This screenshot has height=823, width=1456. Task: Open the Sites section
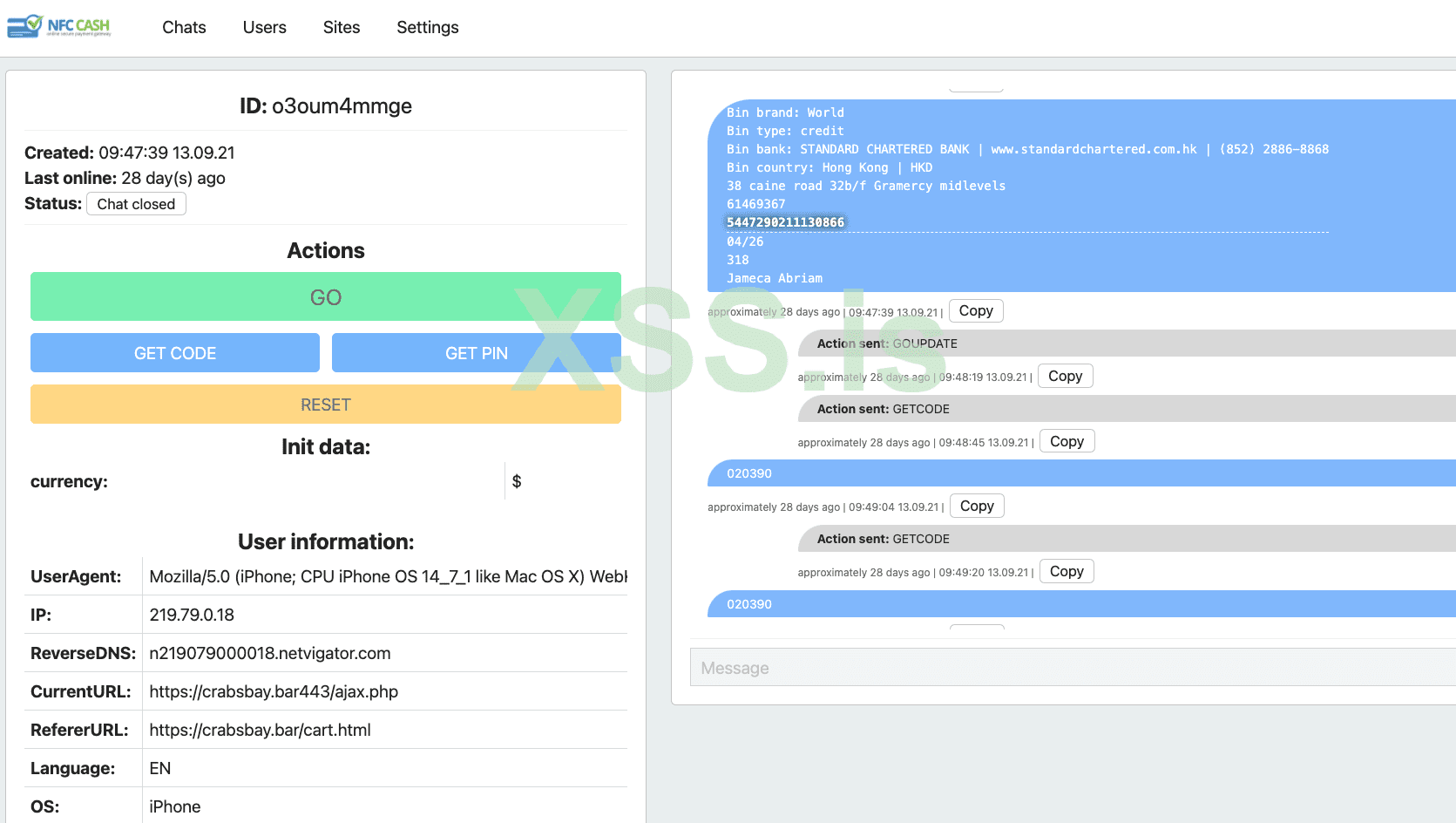(341, 27)
